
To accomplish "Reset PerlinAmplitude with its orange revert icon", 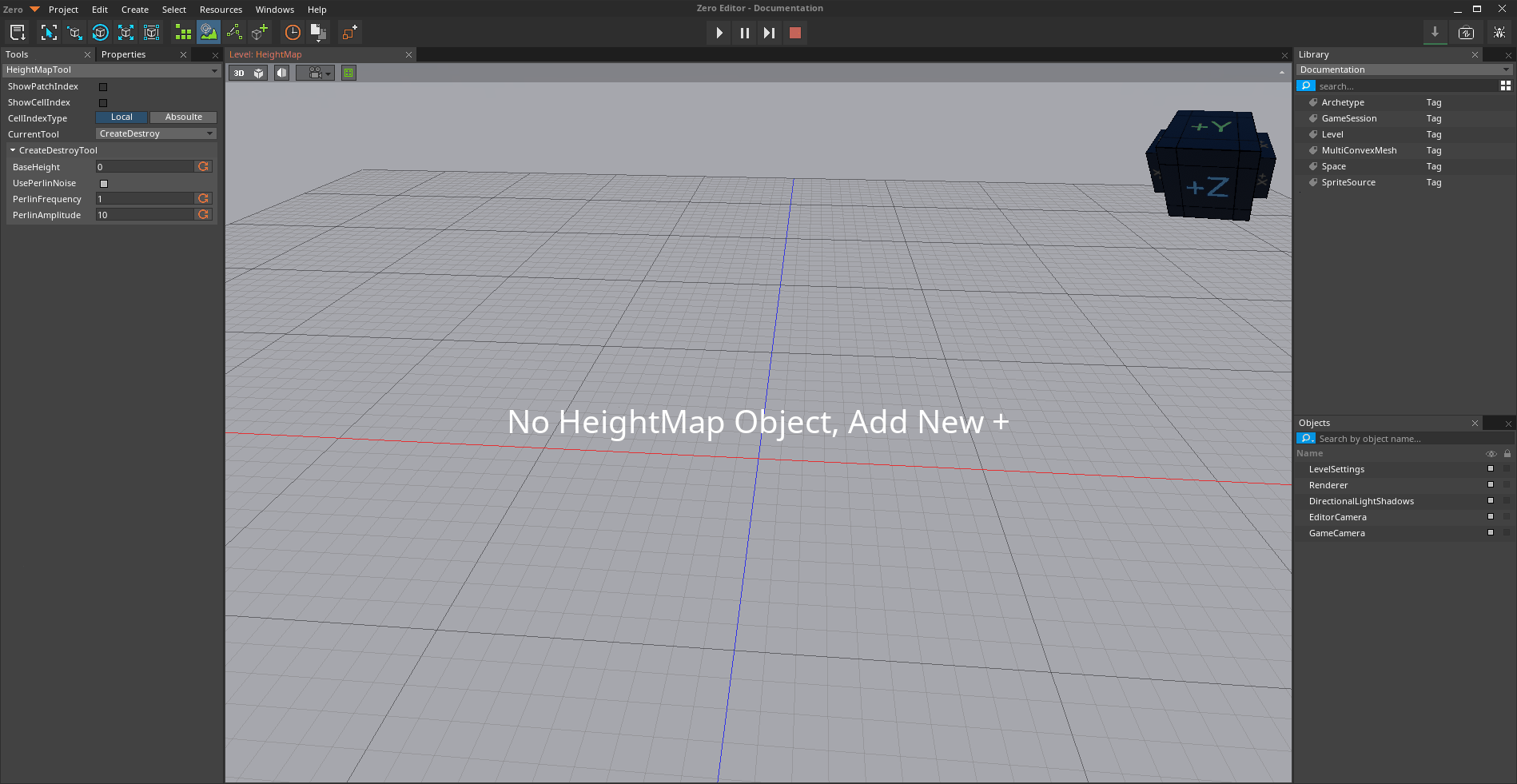I will (204, 214).
